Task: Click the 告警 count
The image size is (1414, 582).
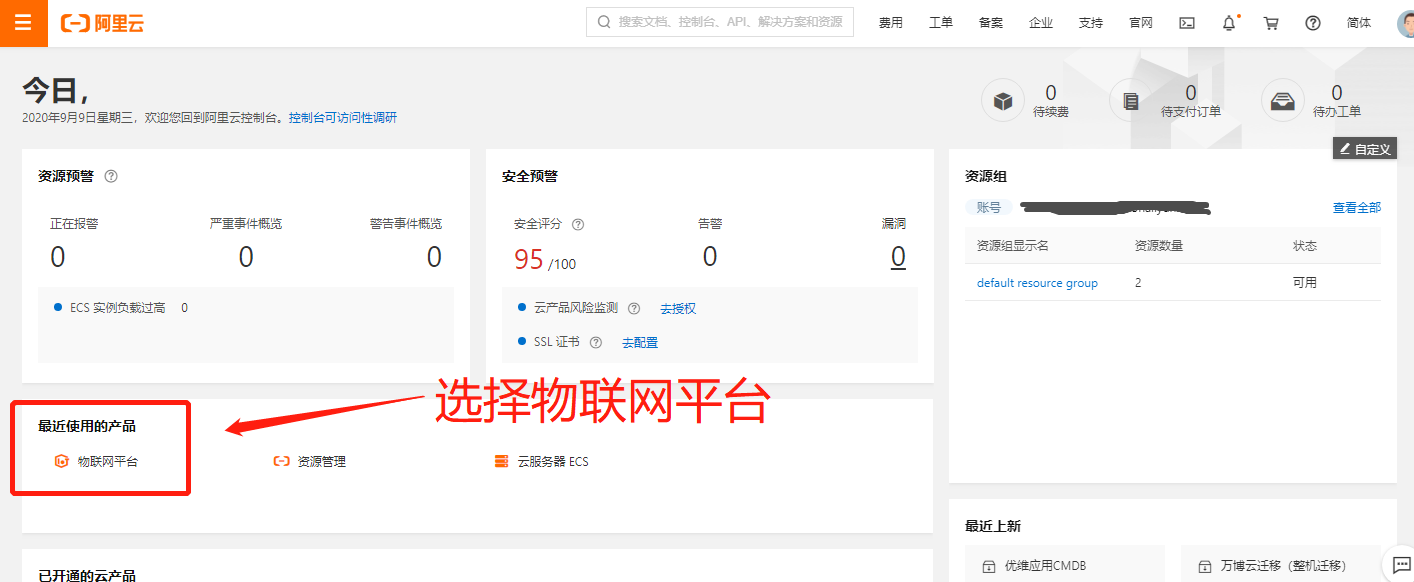Action: tap(710, 257)
